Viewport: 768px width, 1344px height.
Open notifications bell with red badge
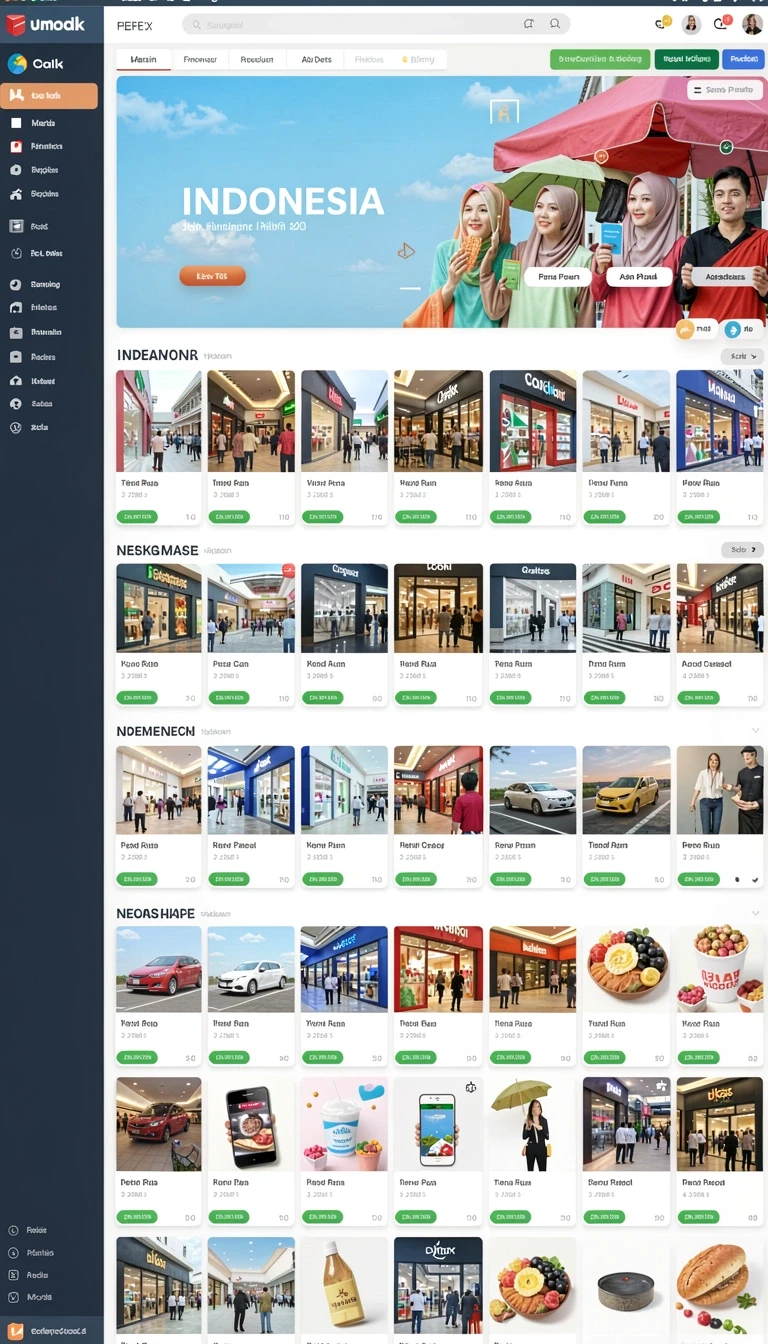click(x=722, y=23)
